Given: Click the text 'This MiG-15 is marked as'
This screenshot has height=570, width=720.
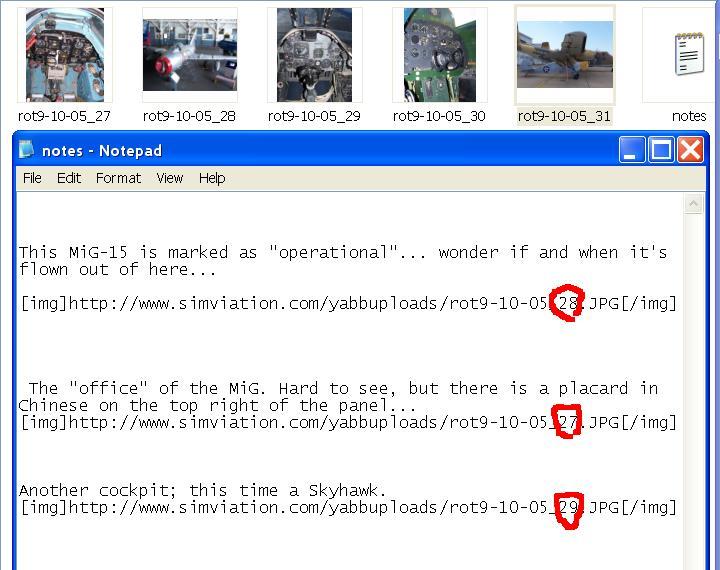Looking at the screenshot, I should (x=138, y=252).
